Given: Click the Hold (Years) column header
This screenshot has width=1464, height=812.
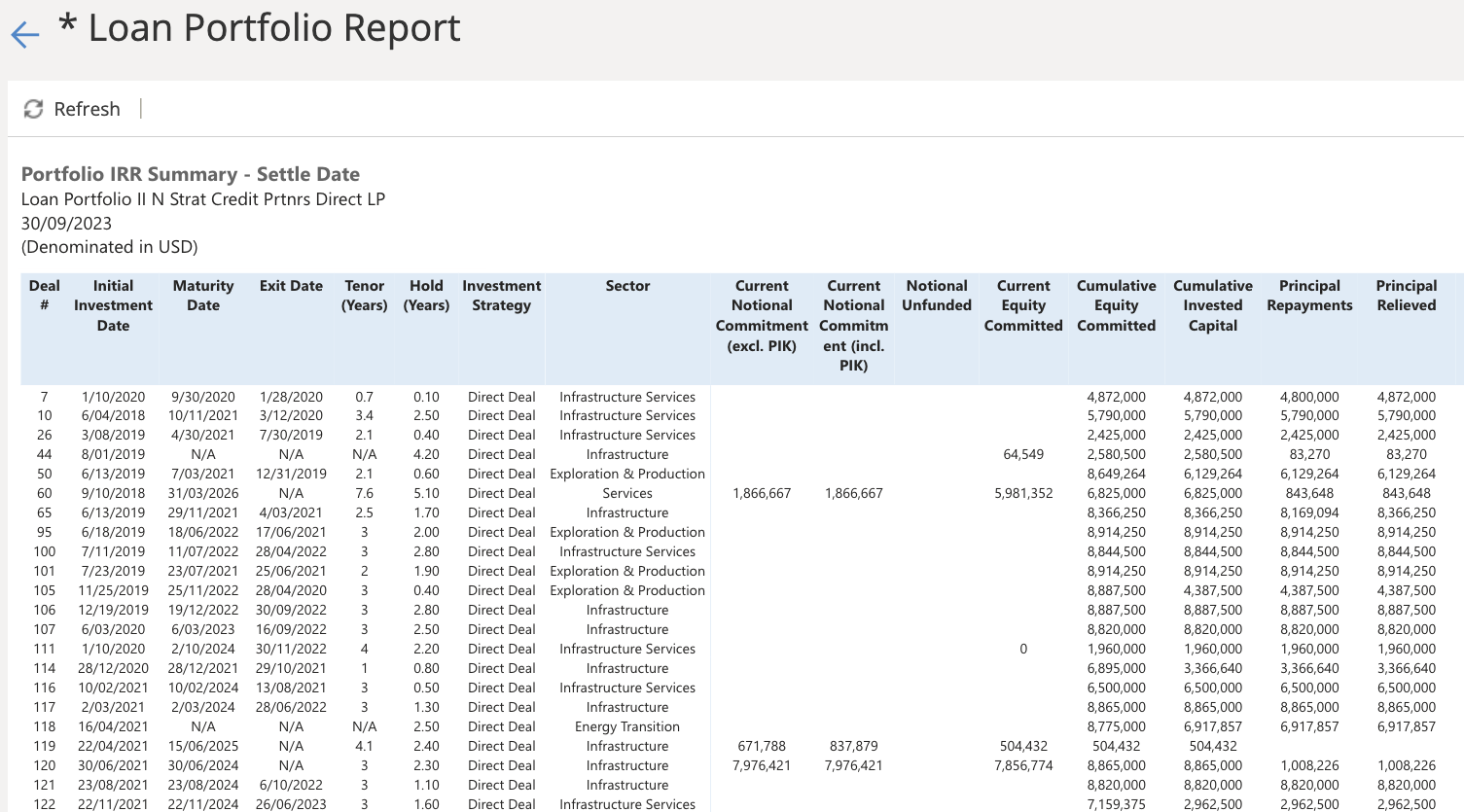Looking at the screenshot, I should point(426,296).
